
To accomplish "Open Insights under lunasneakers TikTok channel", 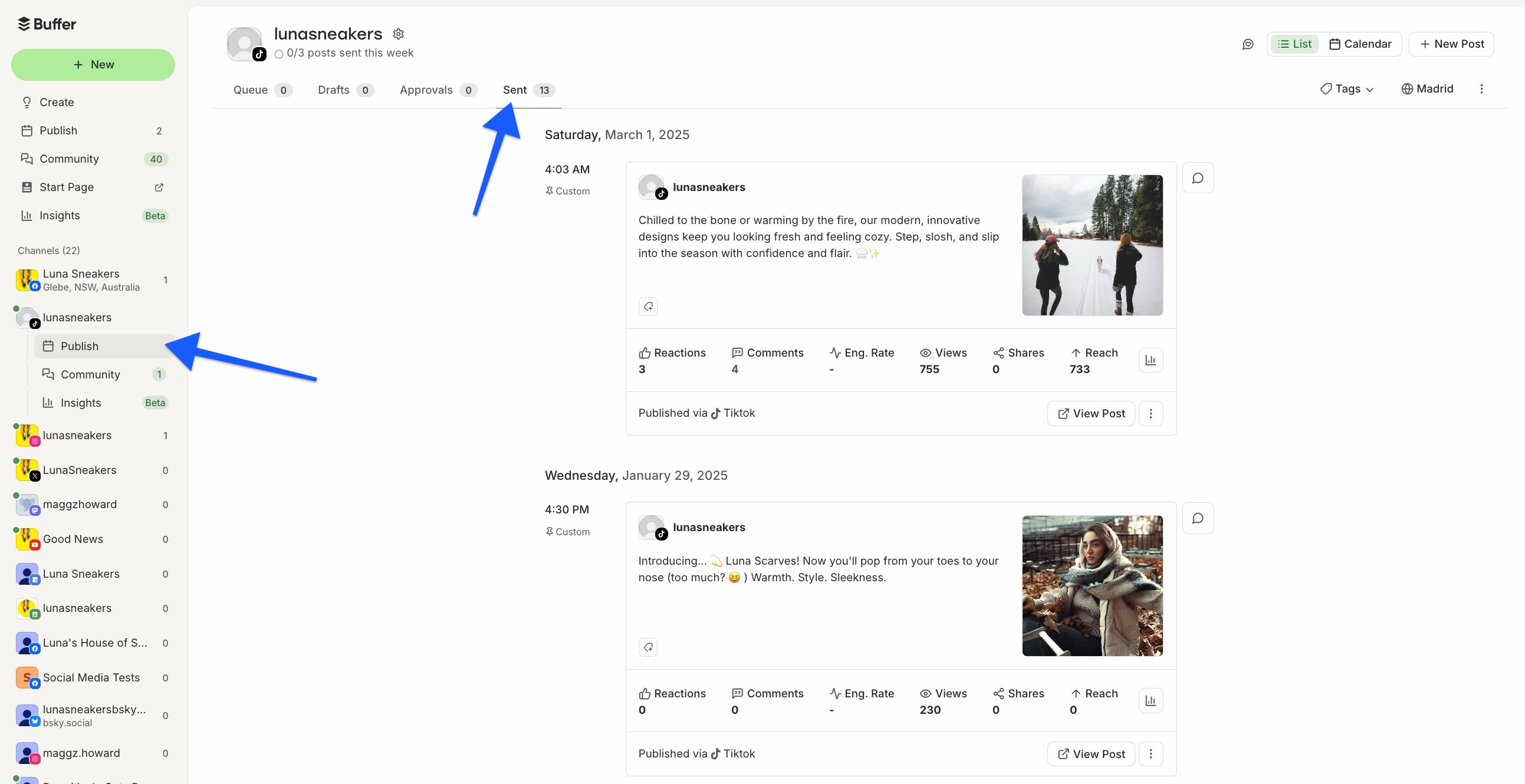I will pyautogui.click(x=104, y=403).
